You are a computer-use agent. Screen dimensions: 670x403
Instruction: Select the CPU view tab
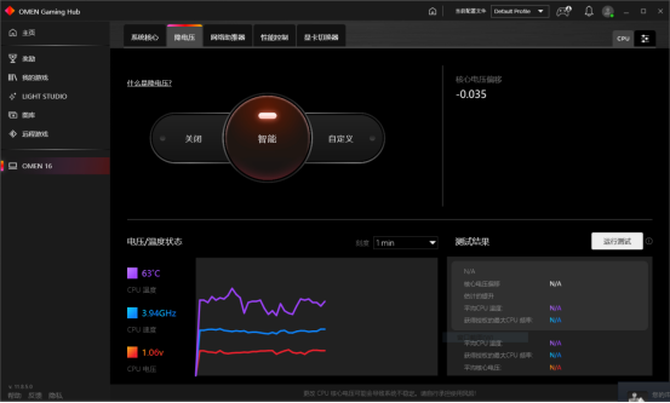click(x=623, y=38)
